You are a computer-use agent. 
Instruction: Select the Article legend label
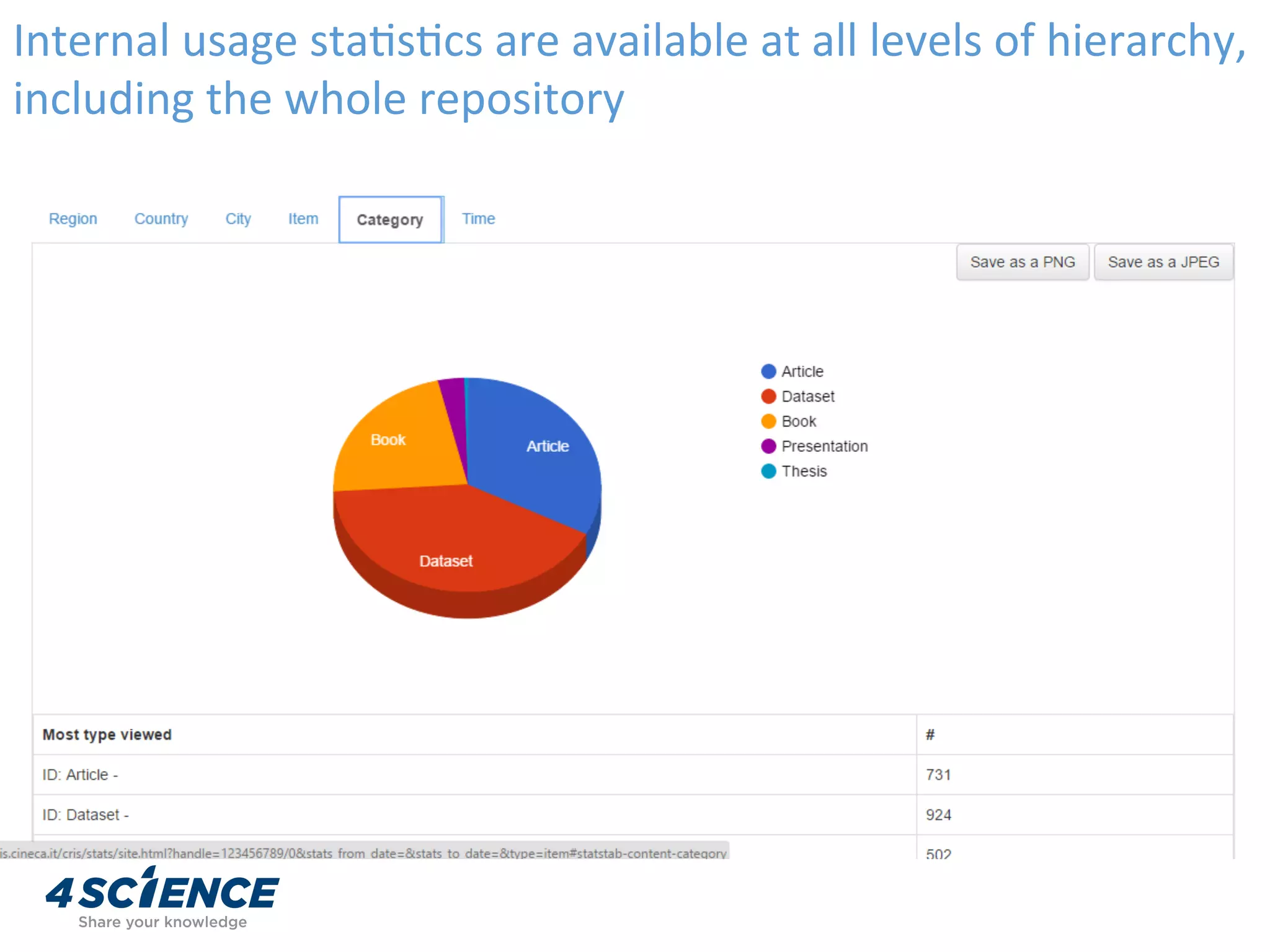802,371
